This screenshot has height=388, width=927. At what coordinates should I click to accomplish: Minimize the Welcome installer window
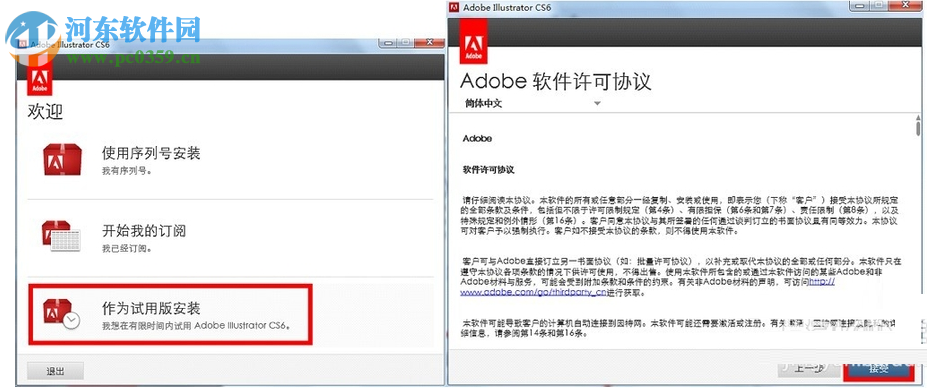click(x=388, y=43)
